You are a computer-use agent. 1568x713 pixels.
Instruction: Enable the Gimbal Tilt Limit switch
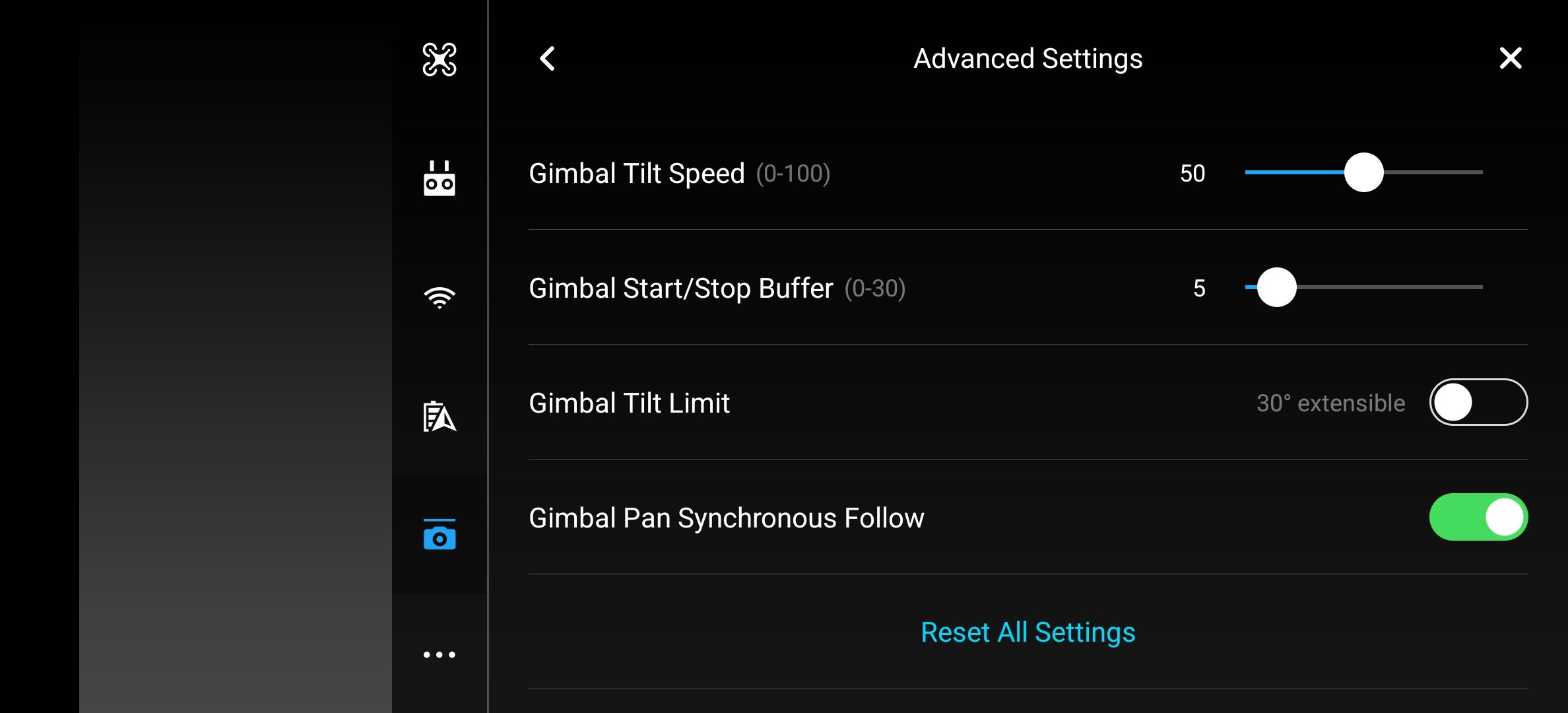[x=1478, y=402]
